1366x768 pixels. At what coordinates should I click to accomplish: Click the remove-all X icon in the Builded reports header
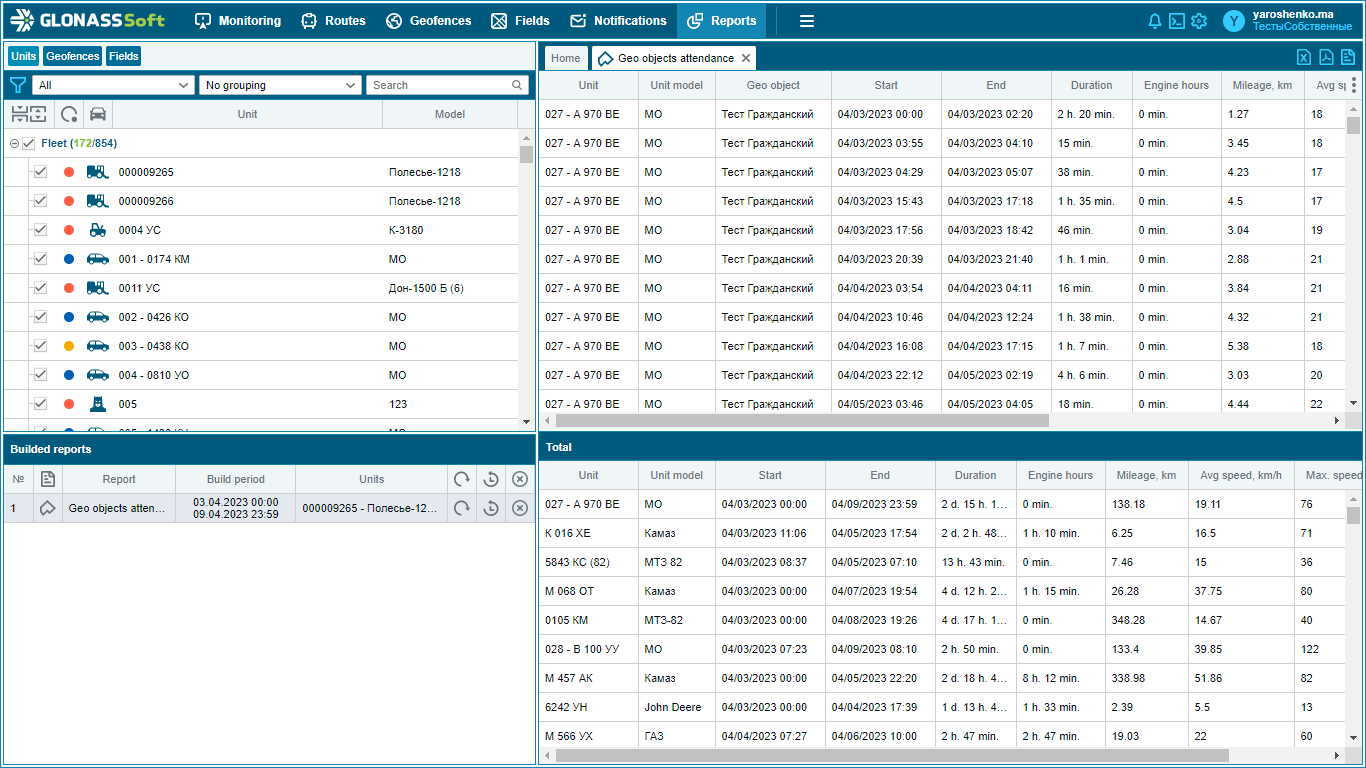point(520,479)
